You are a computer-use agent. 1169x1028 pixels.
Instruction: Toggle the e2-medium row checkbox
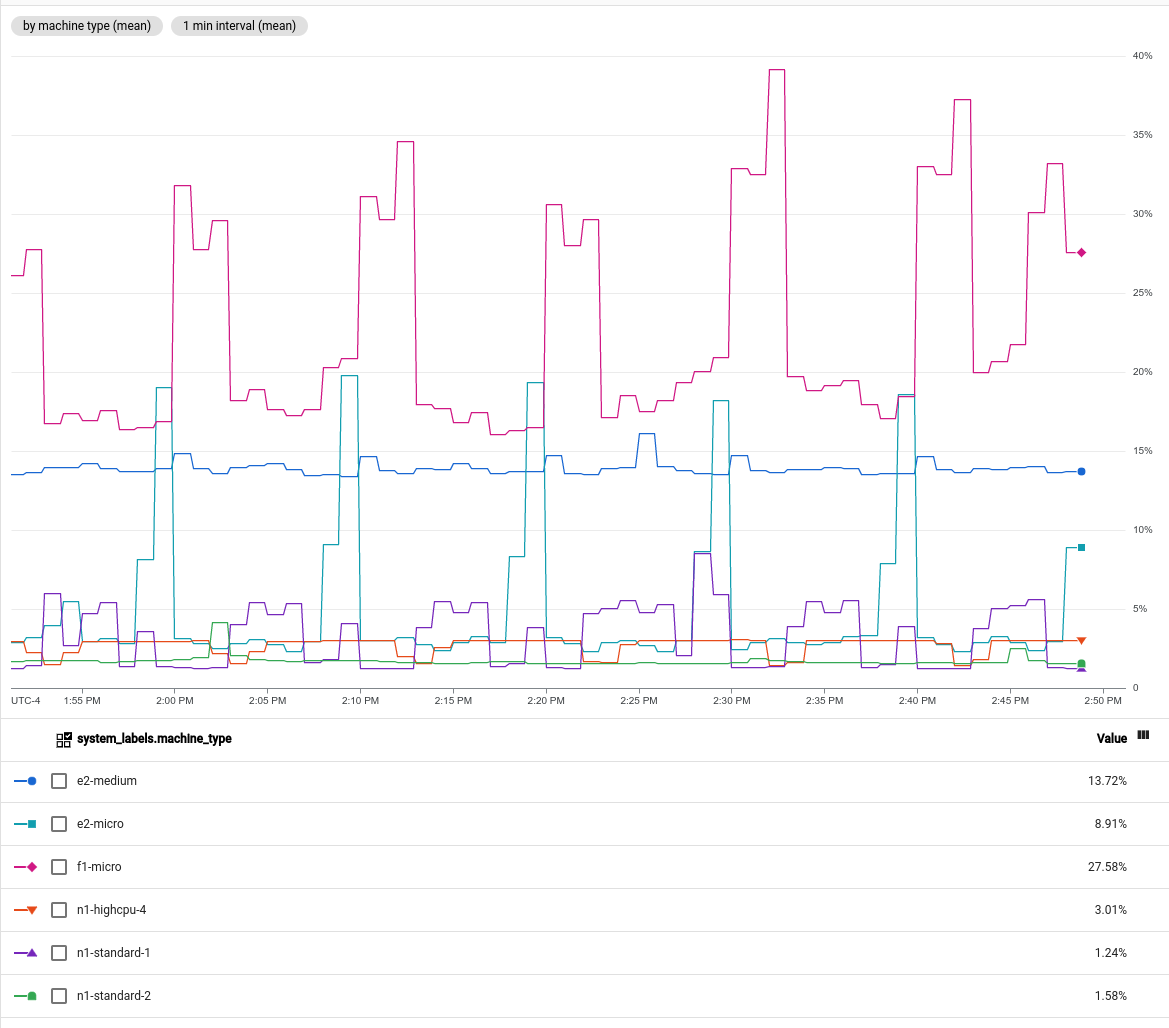[58, 780]
